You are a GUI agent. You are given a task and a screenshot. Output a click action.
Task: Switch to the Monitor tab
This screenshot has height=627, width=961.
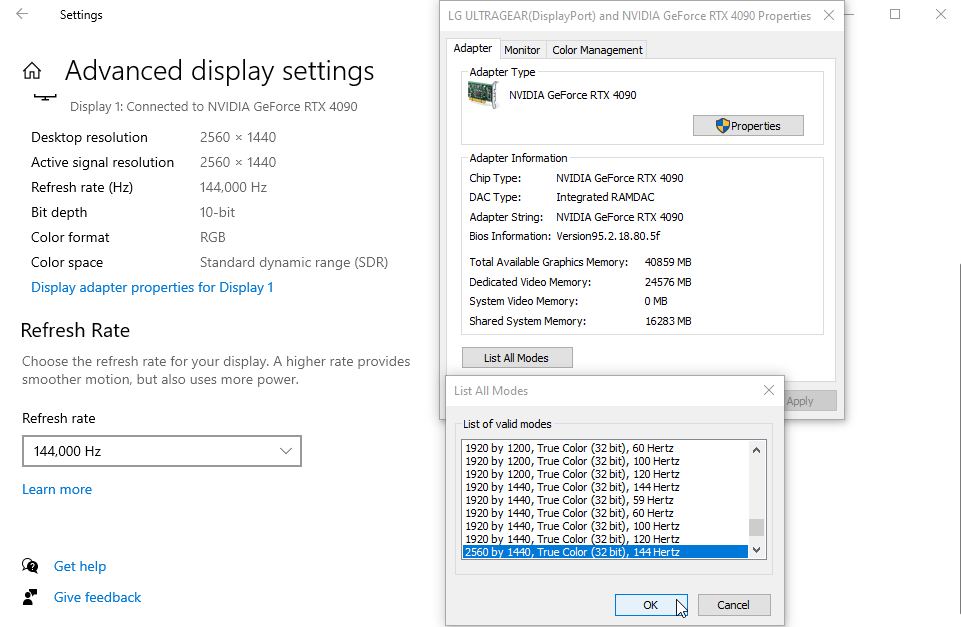coord(522,50)
